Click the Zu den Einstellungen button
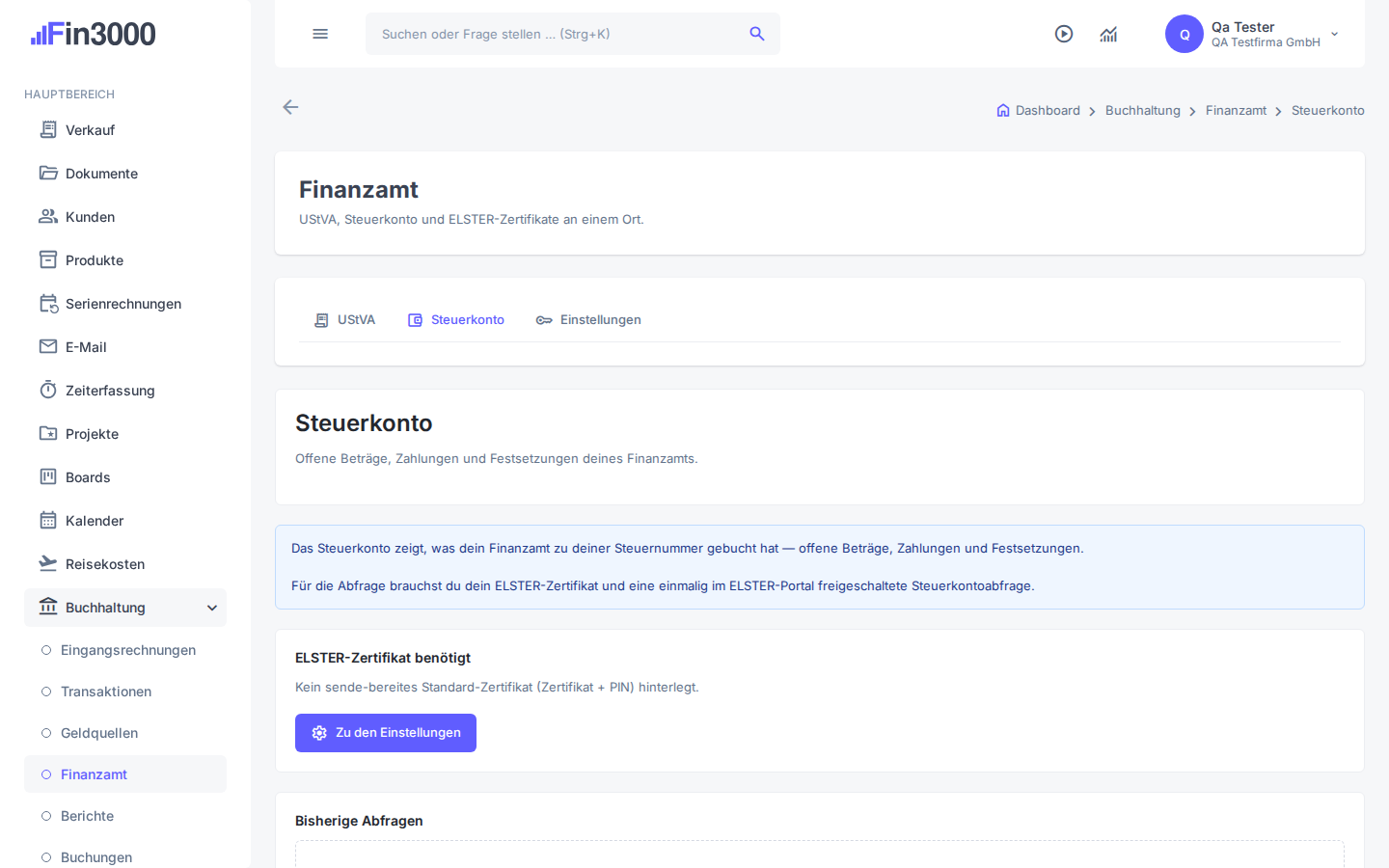Image resolution: width=1389 pixels, height=868 pixels. [x=386, y=733]
